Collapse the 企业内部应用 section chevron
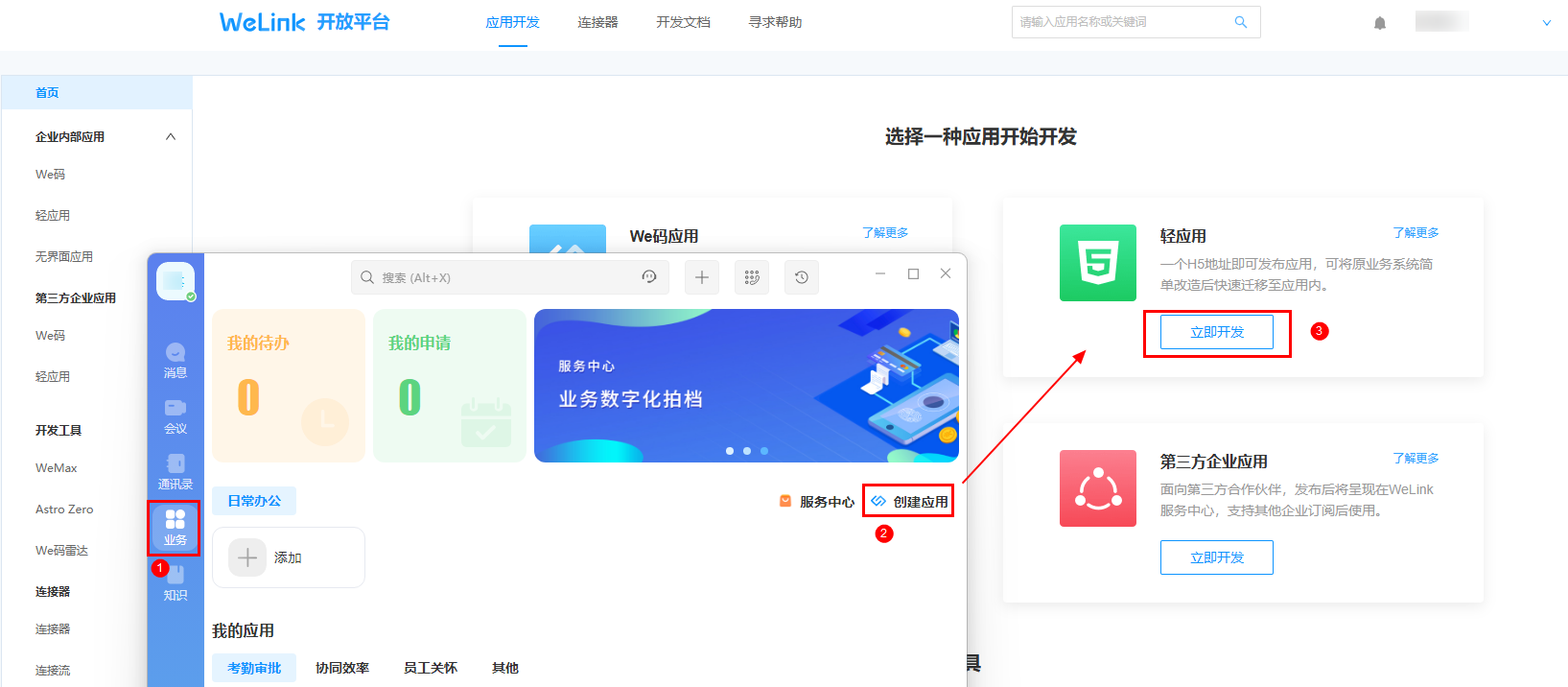This screenshot has width=1568, height=687. 171,137
